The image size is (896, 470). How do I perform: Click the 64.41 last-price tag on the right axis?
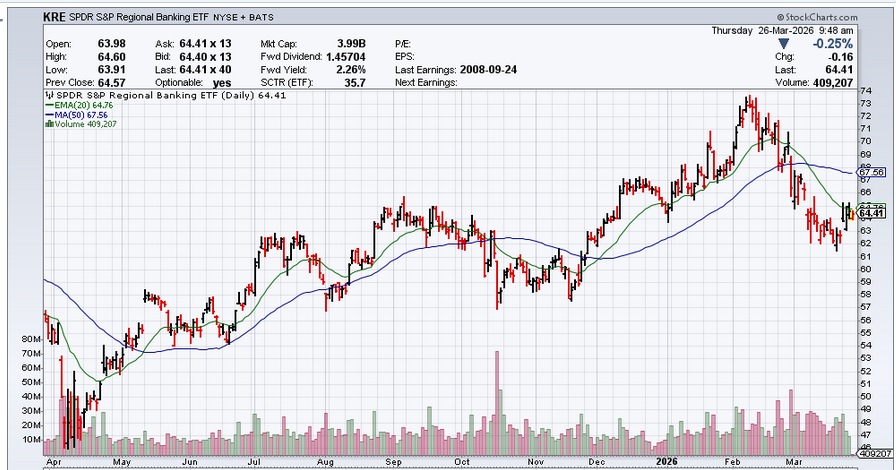coord(871,214)
